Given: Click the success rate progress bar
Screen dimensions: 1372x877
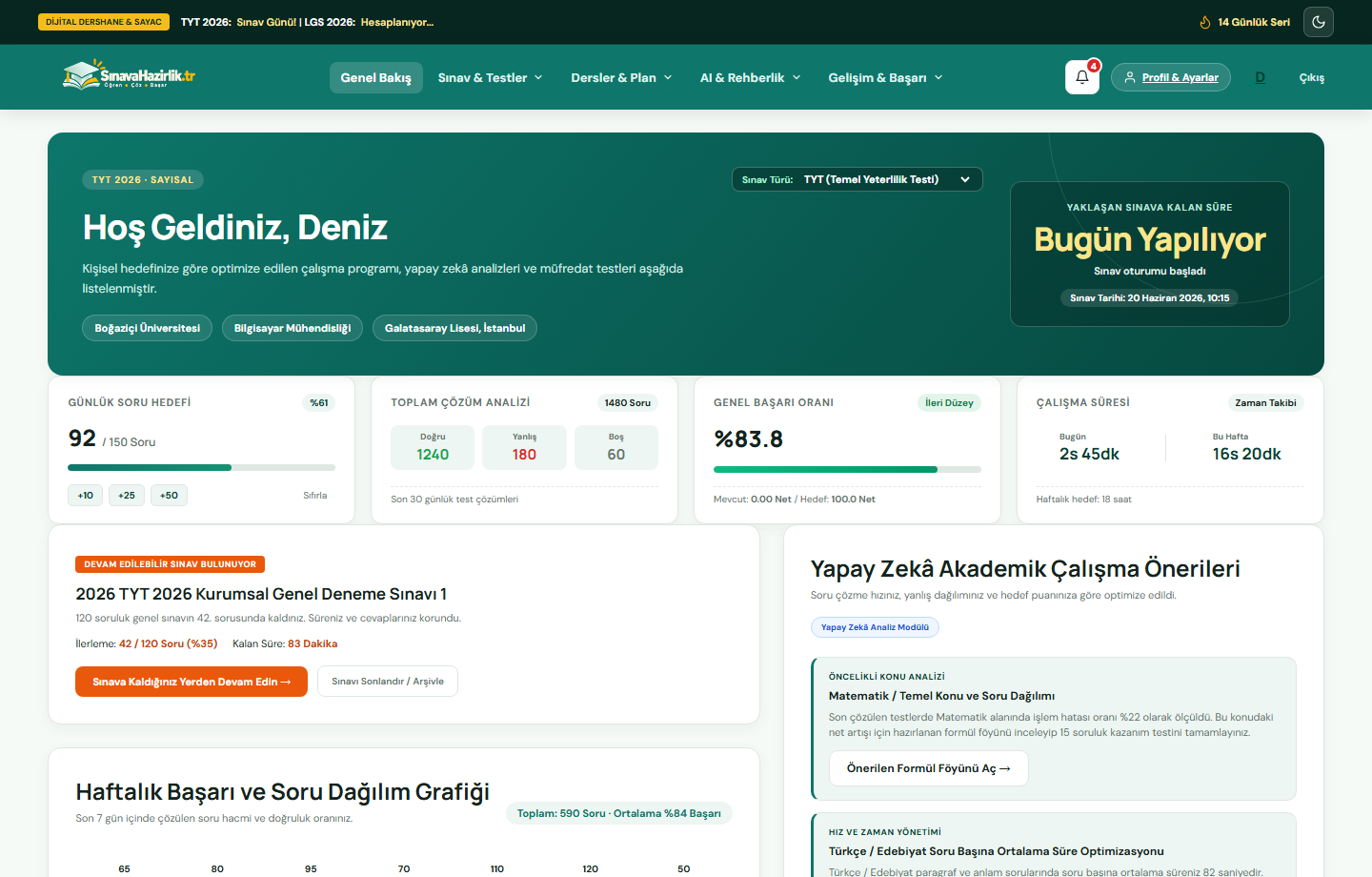Looking at the screenshot, I should point(847,469).
